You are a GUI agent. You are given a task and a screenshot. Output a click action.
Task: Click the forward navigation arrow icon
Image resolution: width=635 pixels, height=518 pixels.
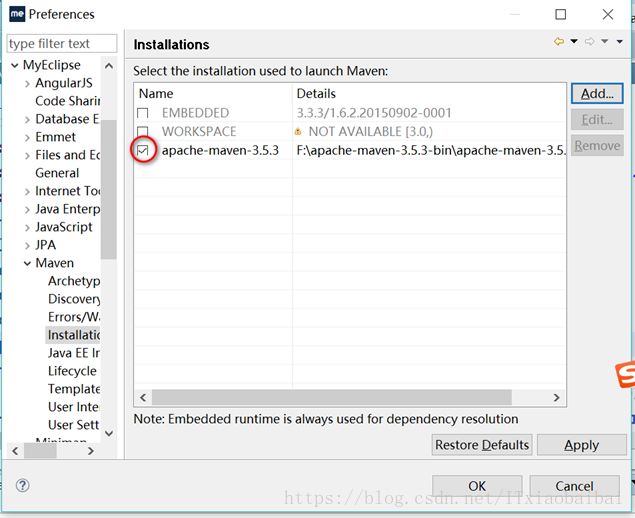590,41
